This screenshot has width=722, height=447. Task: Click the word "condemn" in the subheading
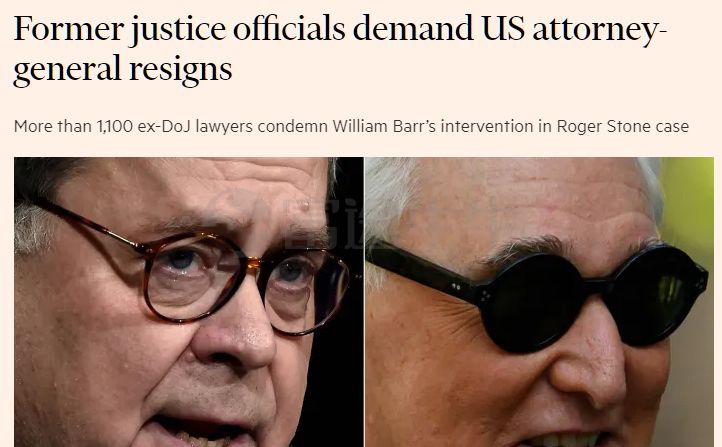point(292,126)
